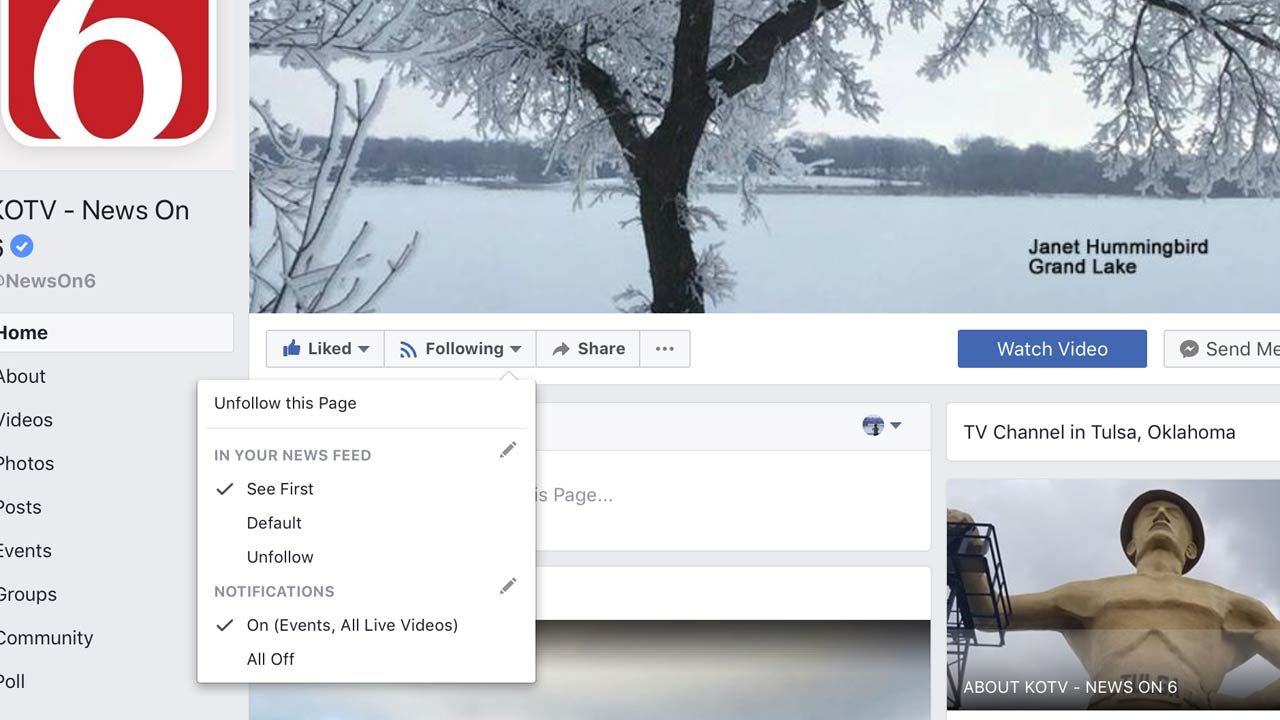Click the Messenger icon on Send Message
The height and width of the screenshot is (720, 1280).
coord(1189,348)
